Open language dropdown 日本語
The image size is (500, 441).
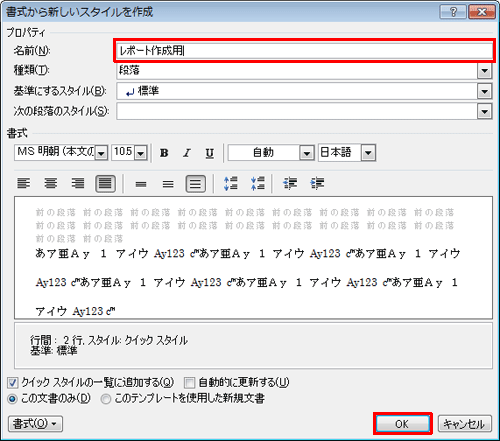[368, 153]
